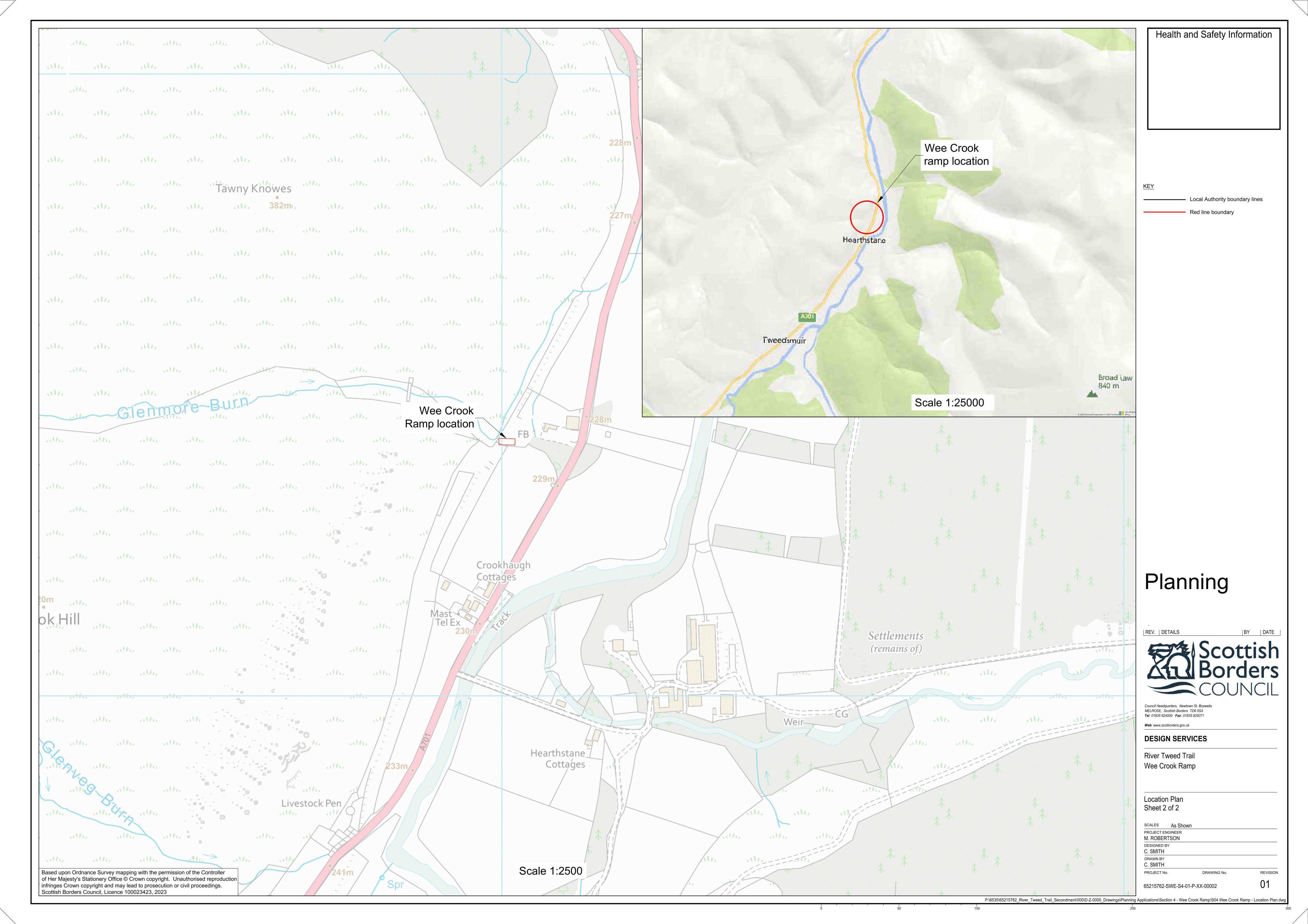Click the 'Mast Tel Ex' label

point(445,618)
